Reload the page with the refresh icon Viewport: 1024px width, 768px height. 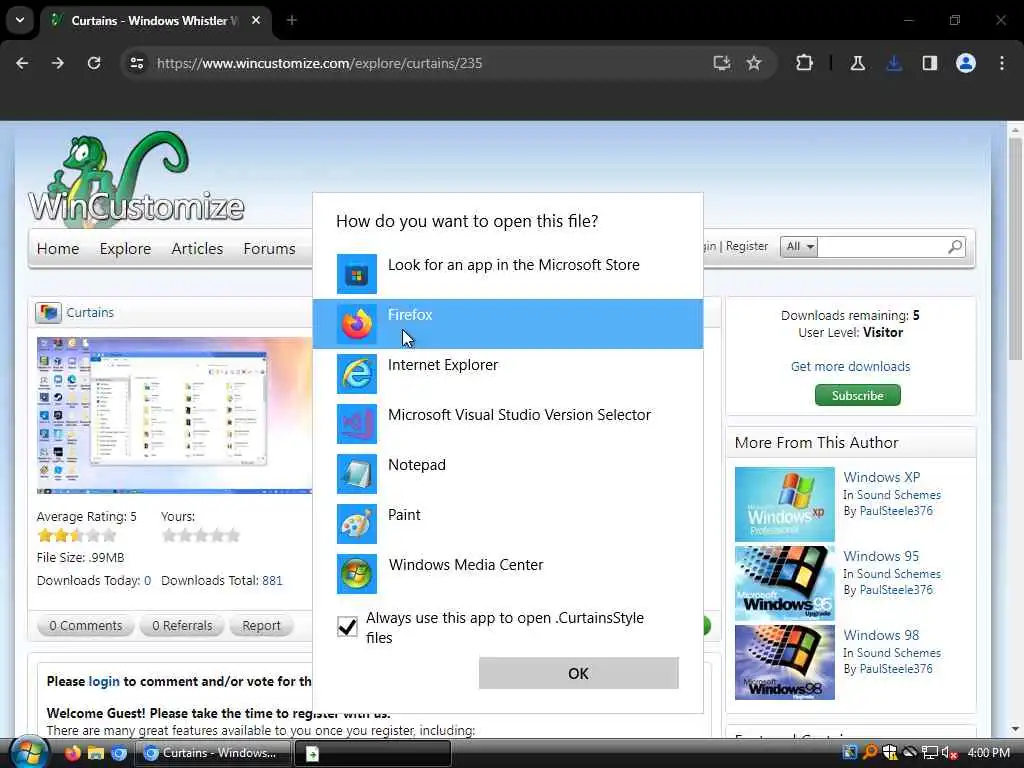pyautogui.click(x=94, y=63)
